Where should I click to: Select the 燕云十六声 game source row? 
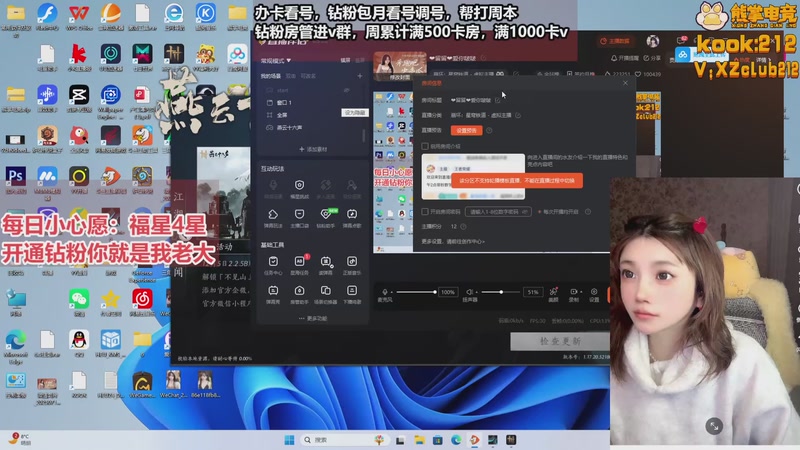click(x=313, y=128)
